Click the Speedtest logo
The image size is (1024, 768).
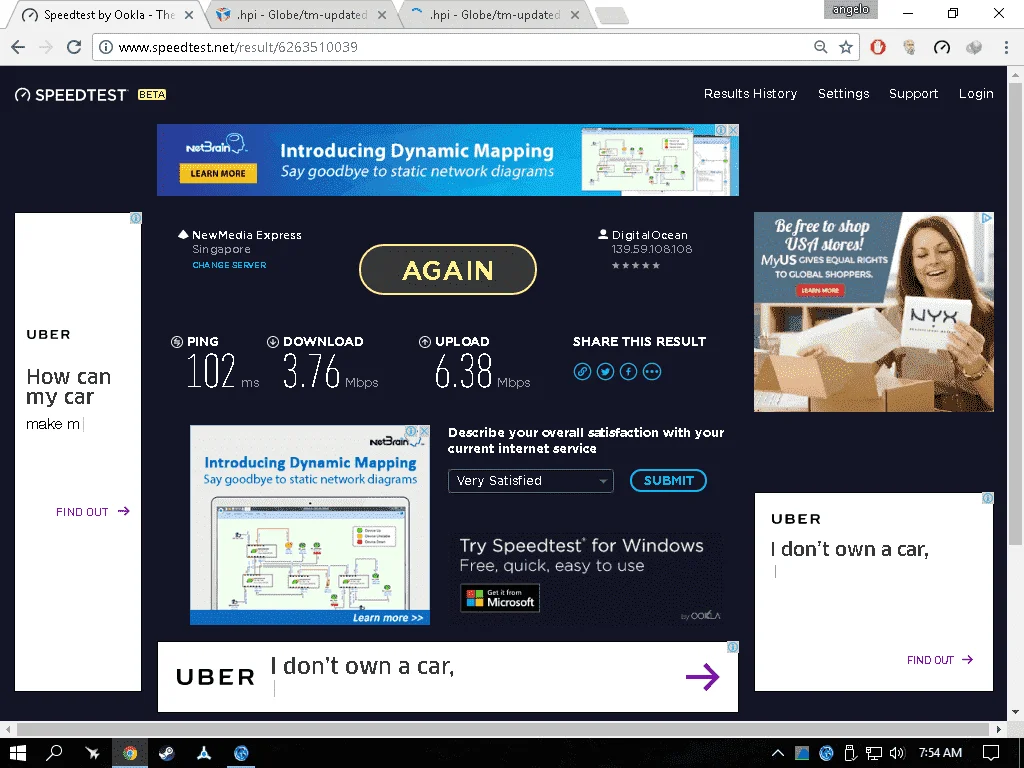point(71,95)
